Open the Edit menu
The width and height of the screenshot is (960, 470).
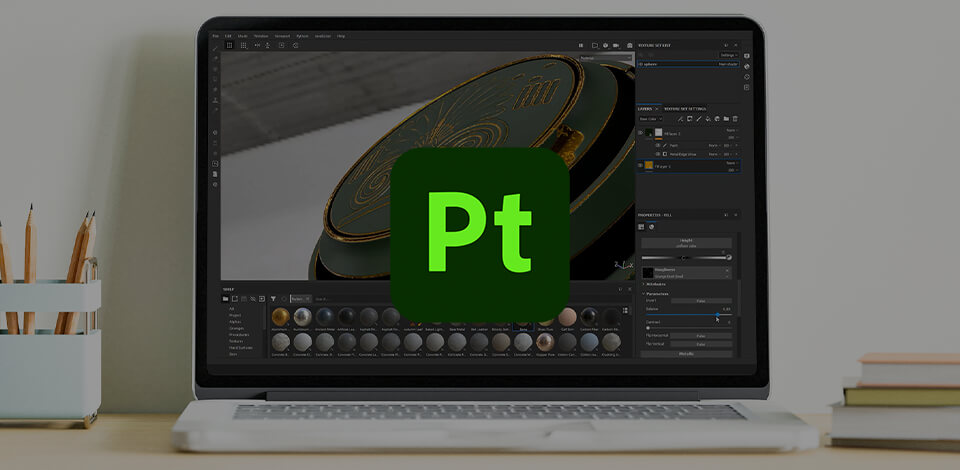click(228, 36)
